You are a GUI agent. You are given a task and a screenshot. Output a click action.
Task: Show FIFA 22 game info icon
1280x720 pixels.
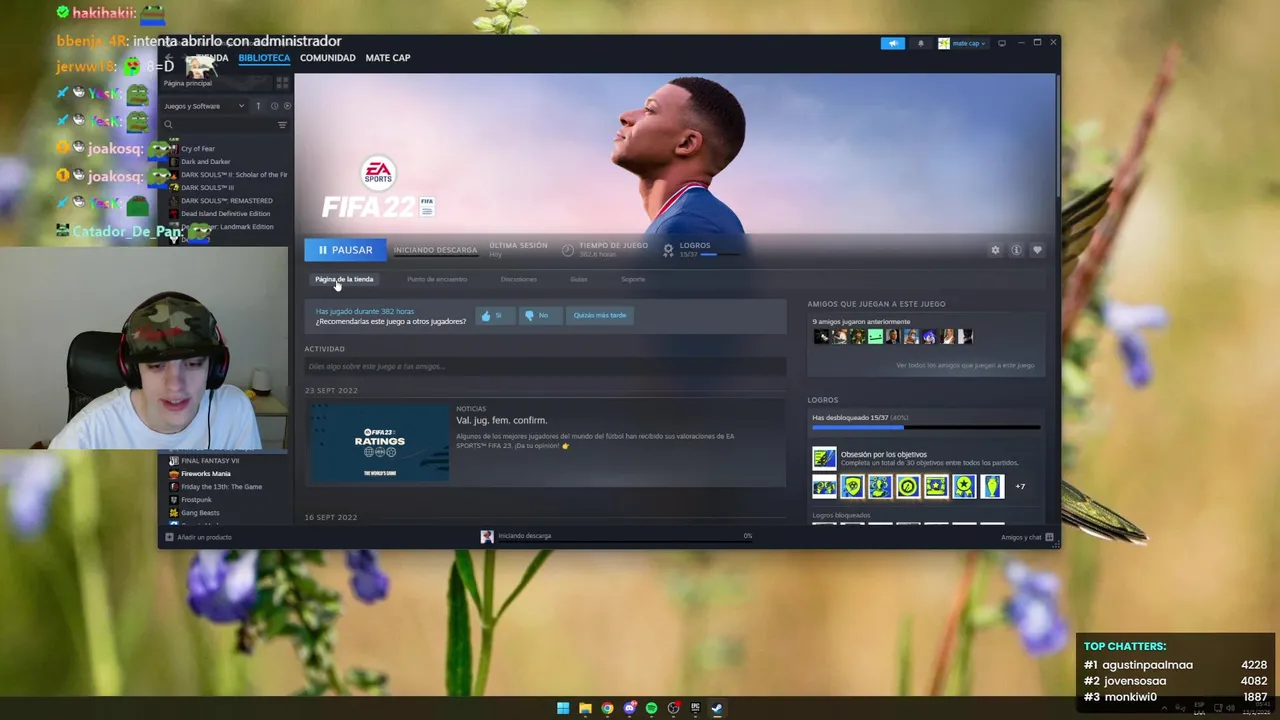point(1016,250)
